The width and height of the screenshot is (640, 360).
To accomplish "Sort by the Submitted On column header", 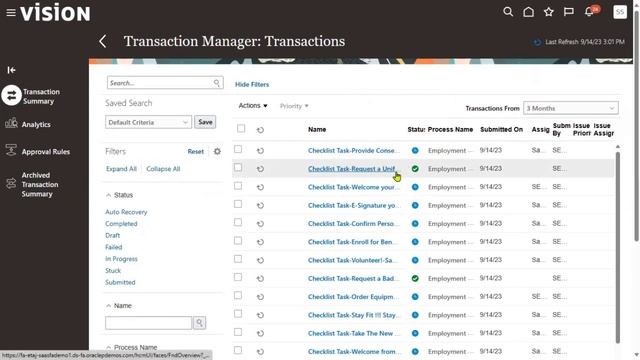I will pyautogui.click(x=501, y=129).
